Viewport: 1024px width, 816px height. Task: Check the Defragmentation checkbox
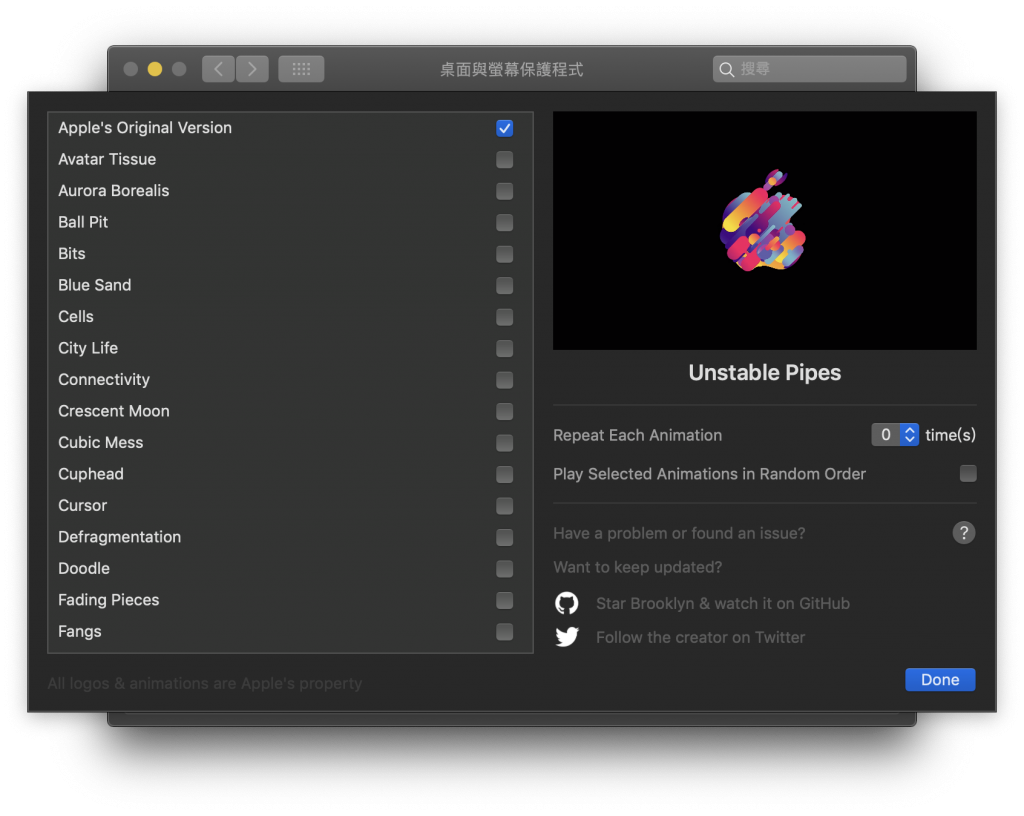[504, 537]
